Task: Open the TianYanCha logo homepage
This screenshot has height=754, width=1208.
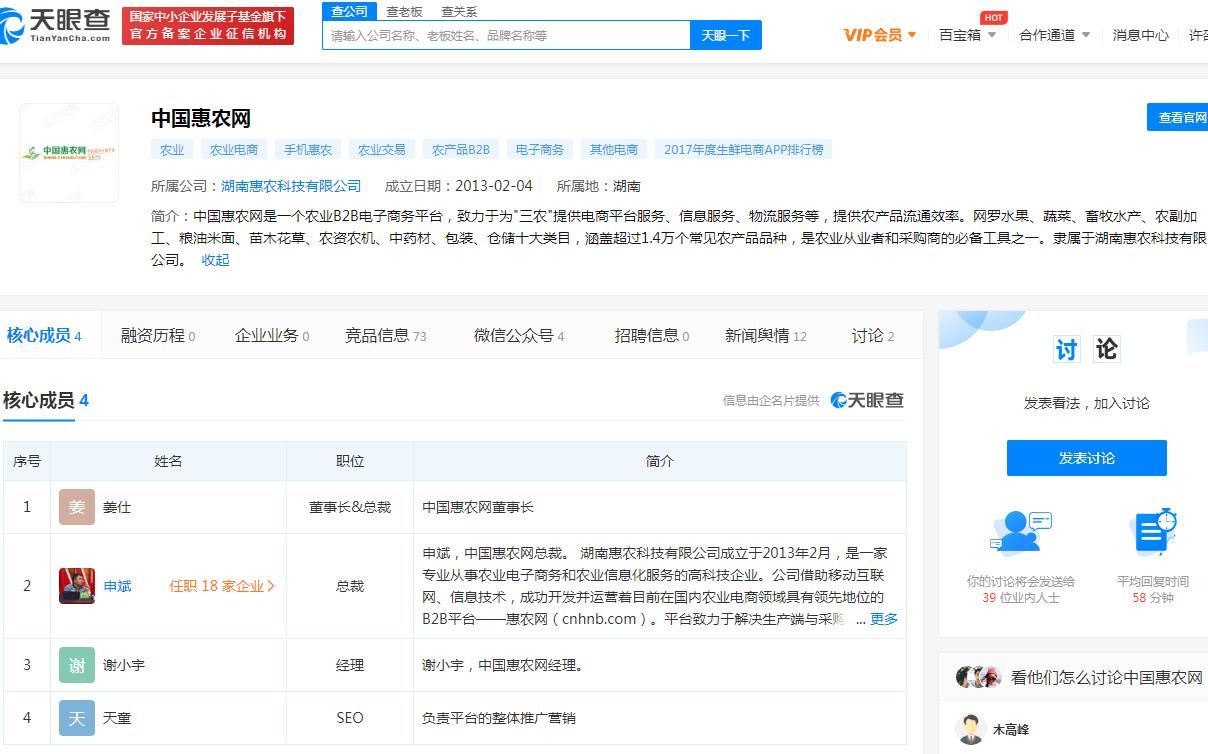Action: click(55, 24)
